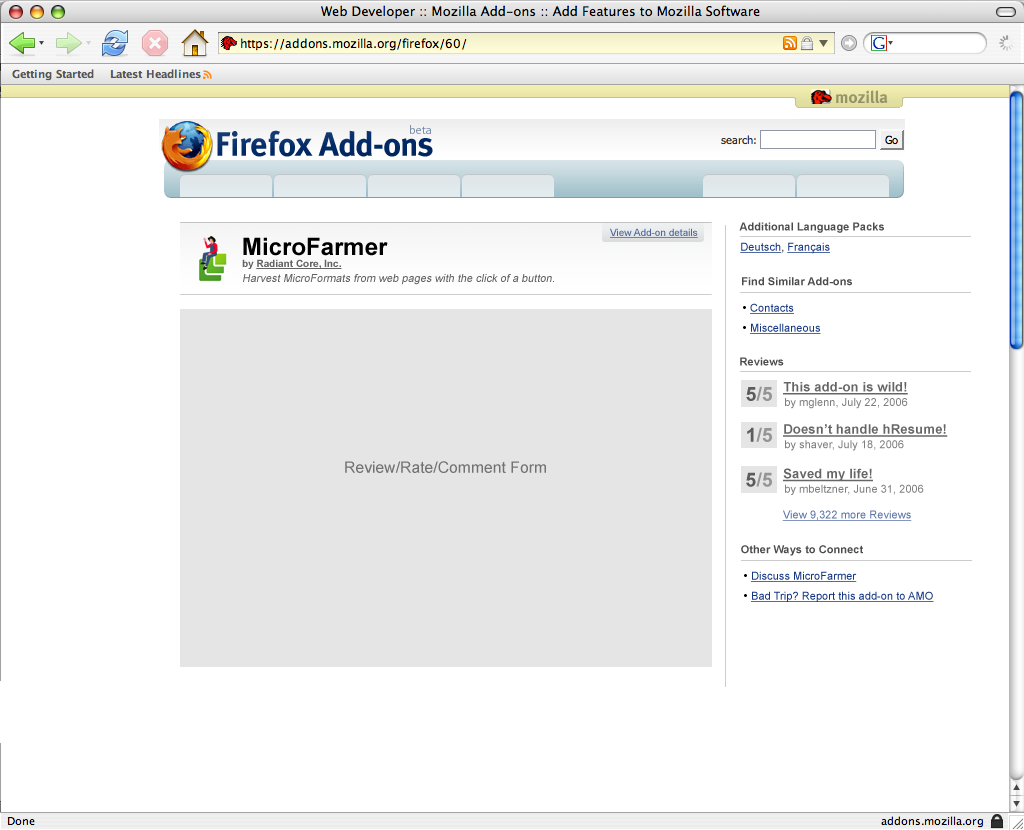Open the Forward history dropdown arrow

tap(88, 43)
